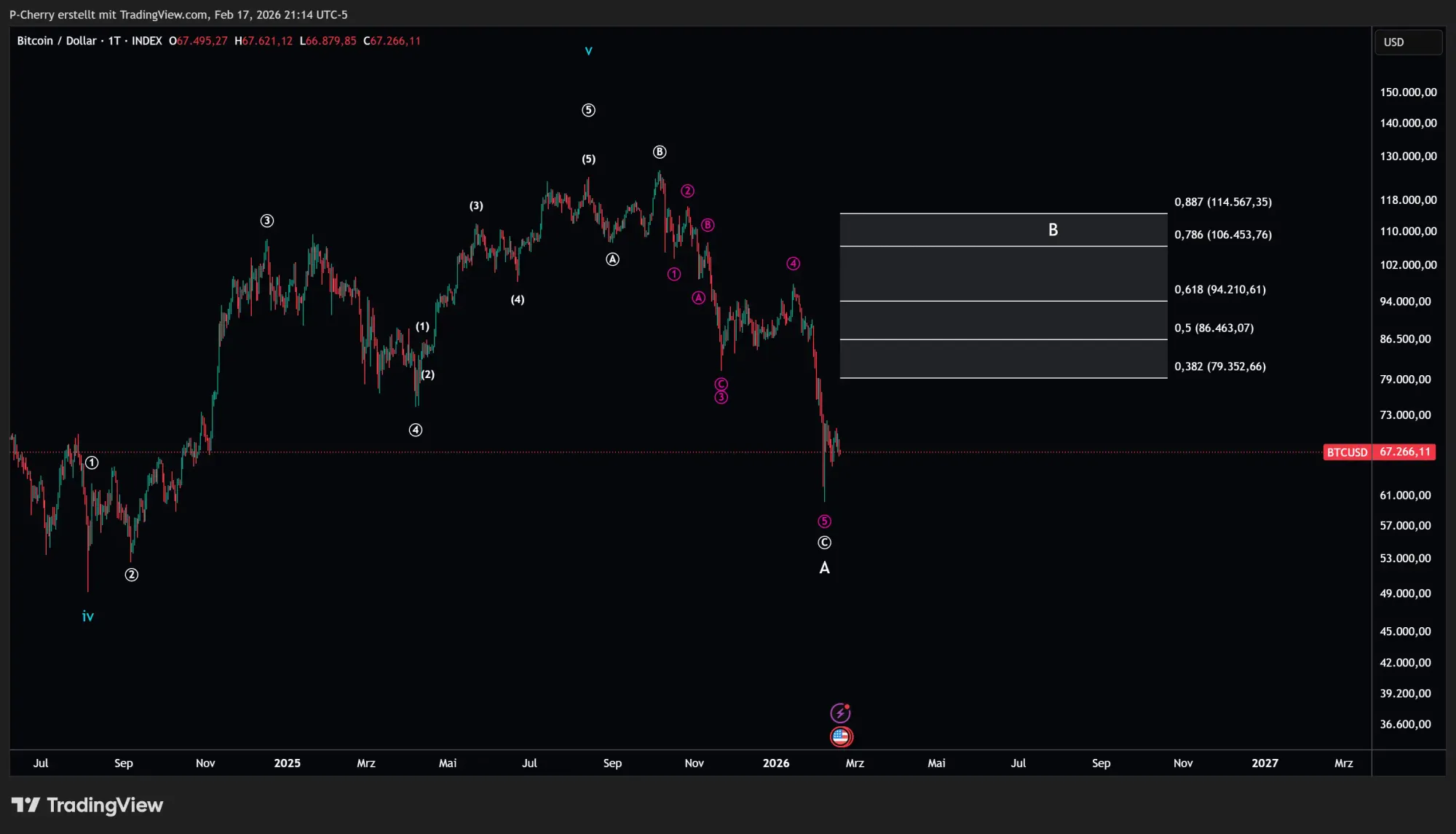Click the large white A wave label
The image size is (1456, 834).
(x=824, y=568)
